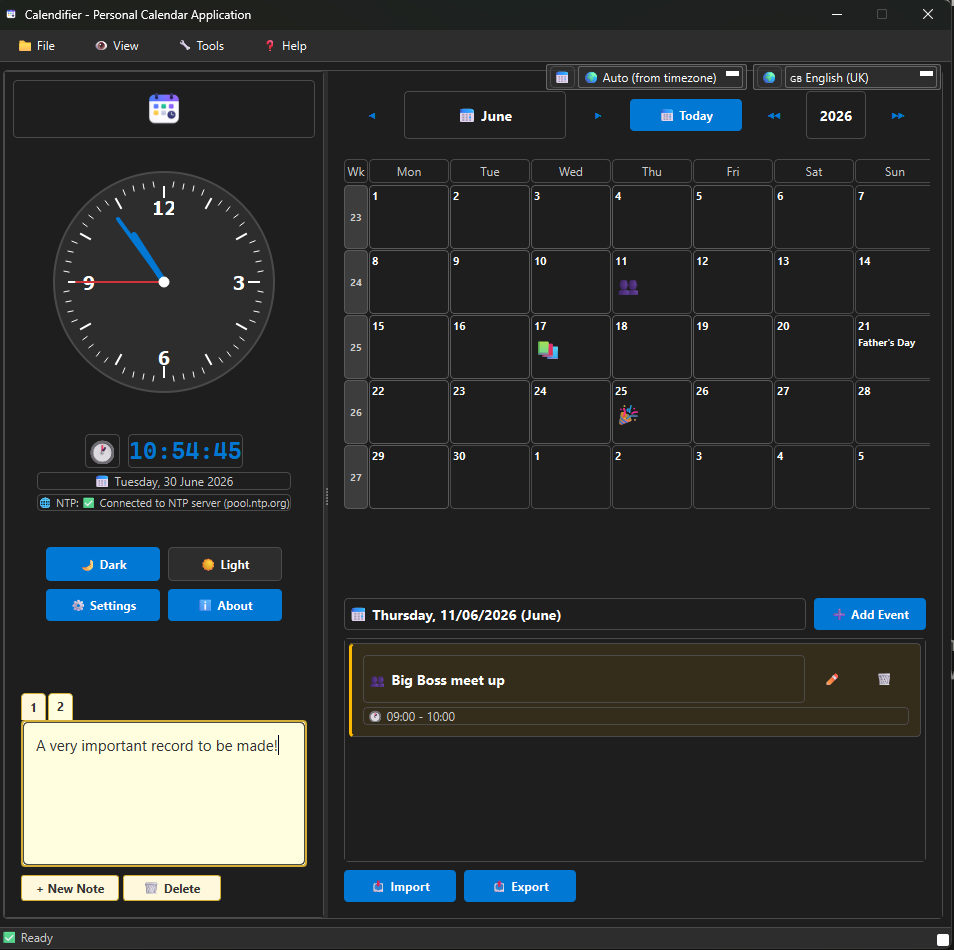This screenshot has height=950, width=954.
Task: Click the panel splitter handle
Action: (x=327, y=497)
